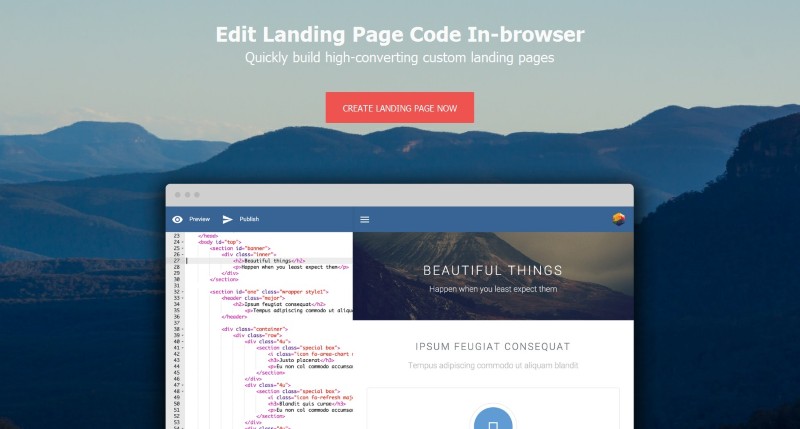Click code line 50 Blandit quis curae h3
Image resolution: width=800 pixels, height=429 pixels.
(x=307, y=404)
